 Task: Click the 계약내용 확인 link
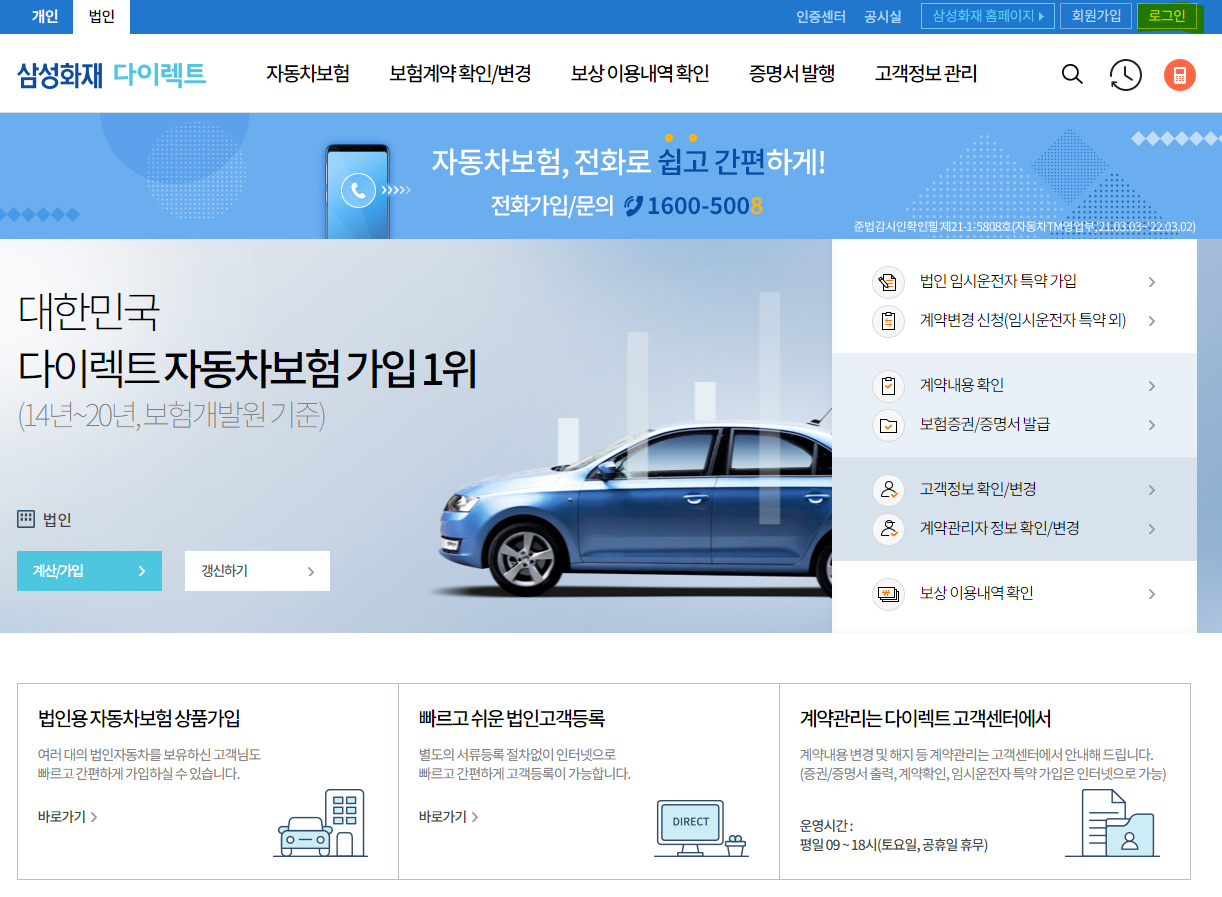(962, 386)
